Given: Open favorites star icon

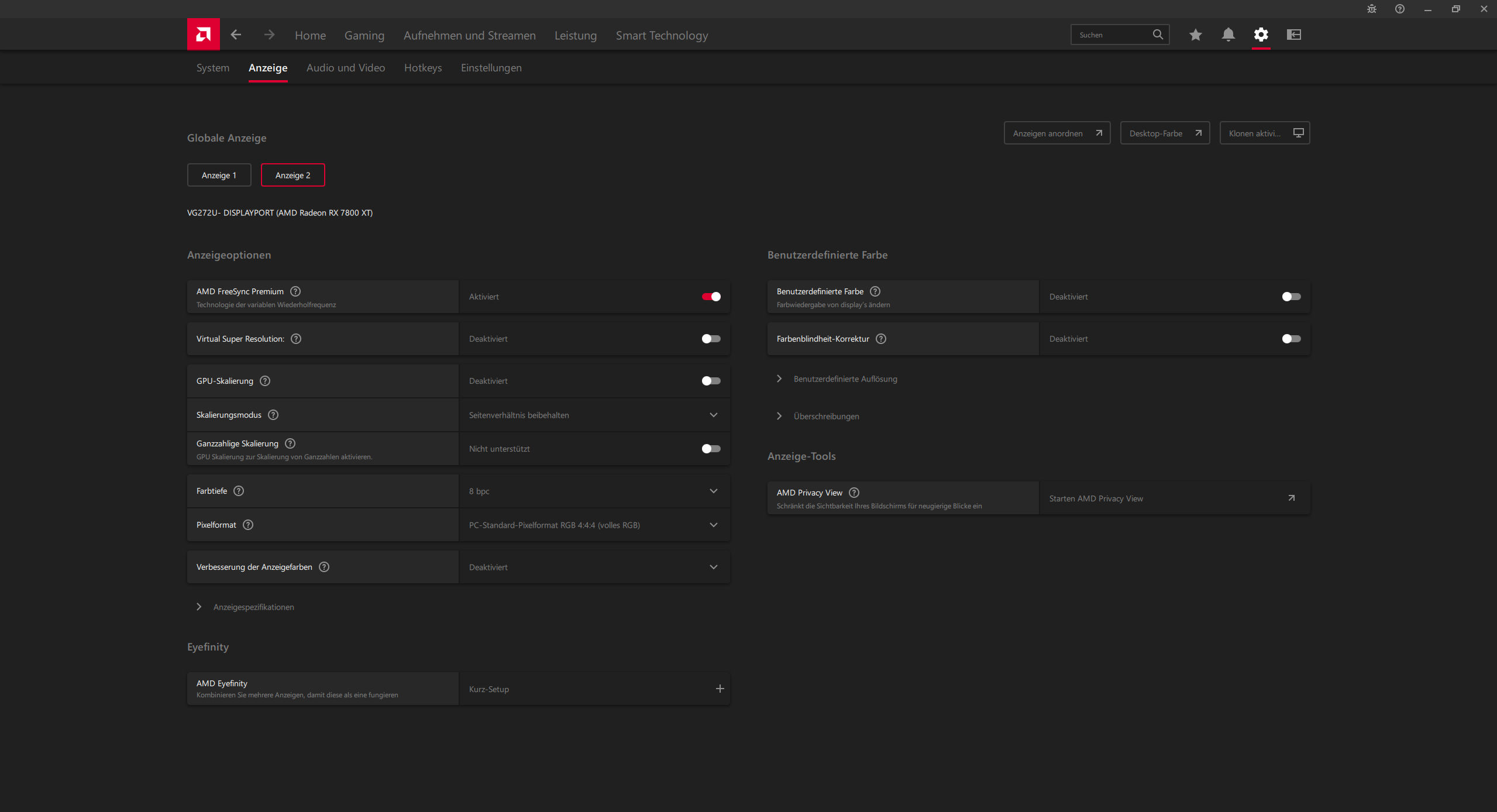Looking at the screenshot, I should (1195, 35).
